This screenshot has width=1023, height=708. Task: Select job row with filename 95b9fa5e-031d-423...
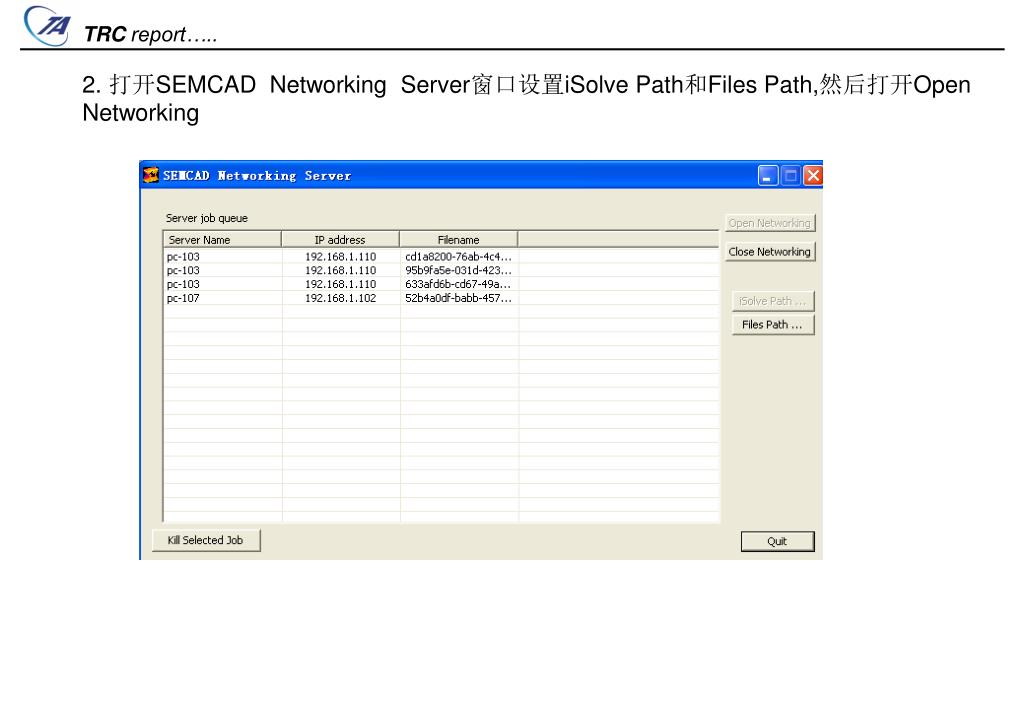[441, 270]
